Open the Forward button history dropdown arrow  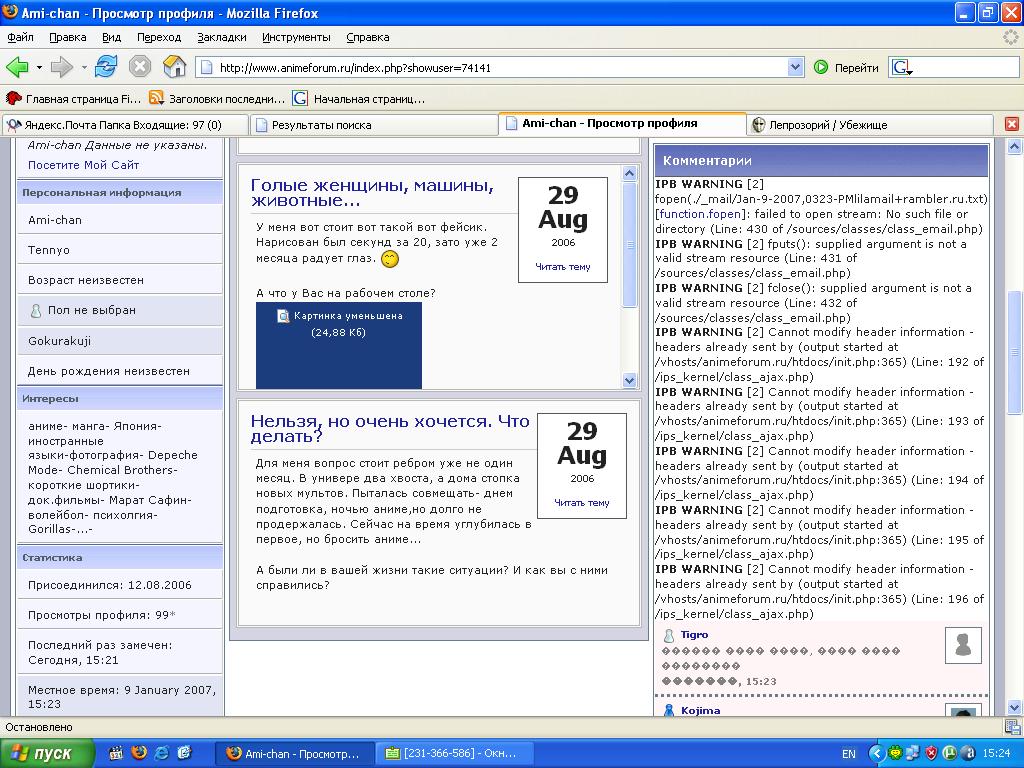click(84, 67)
